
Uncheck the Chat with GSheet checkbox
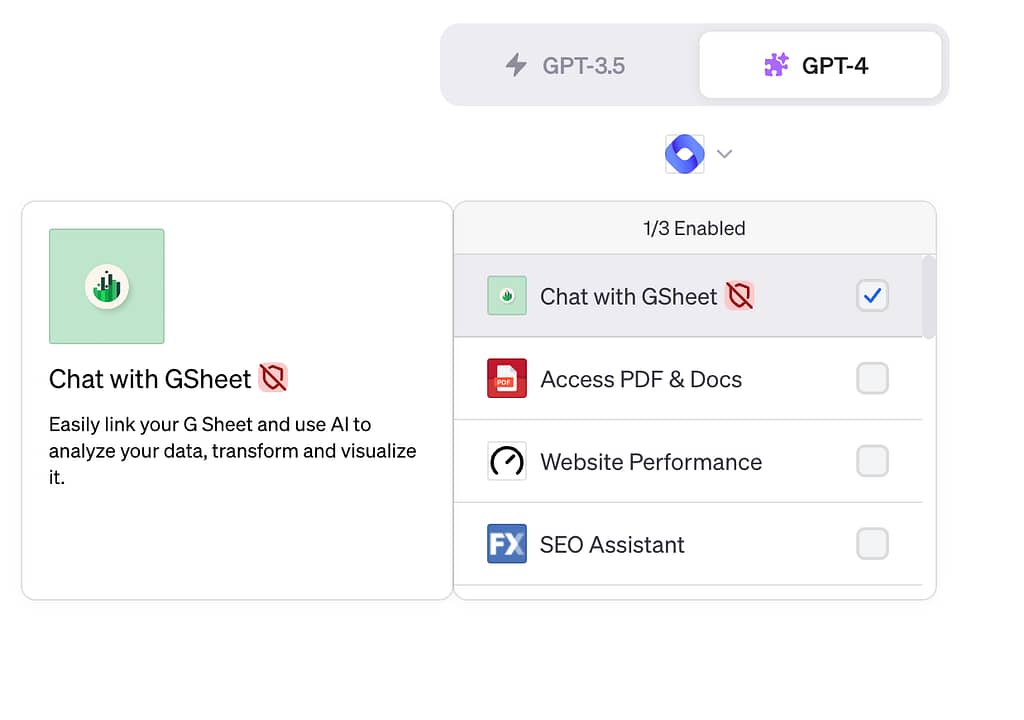[872, 296]
